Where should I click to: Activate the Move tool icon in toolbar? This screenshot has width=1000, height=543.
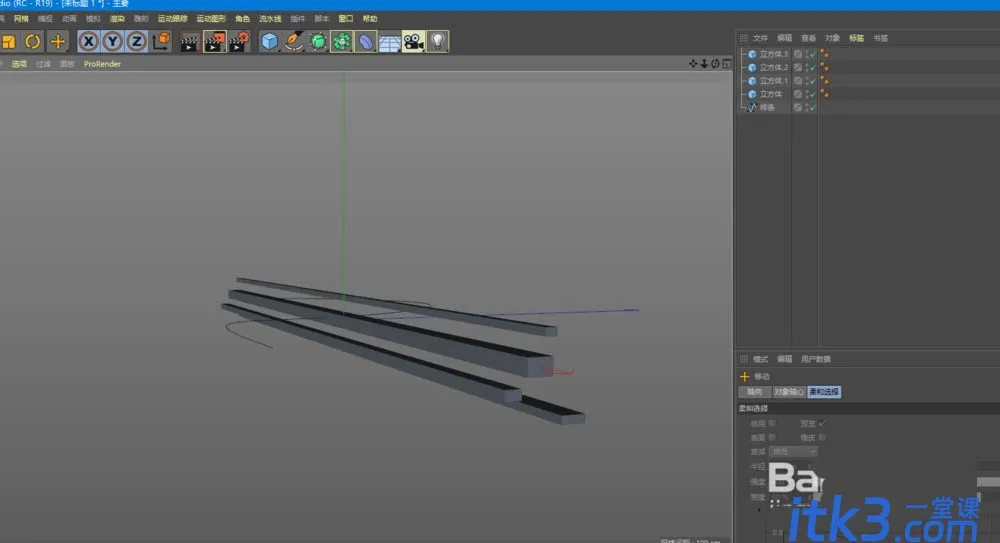[57, 41]
